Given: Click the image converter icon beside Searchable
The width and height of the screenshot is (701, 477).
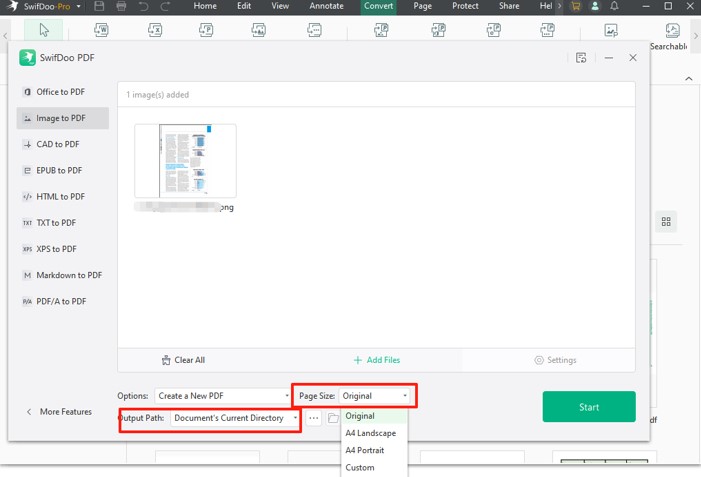Looking at the screenshot, I should coord(611,30).
